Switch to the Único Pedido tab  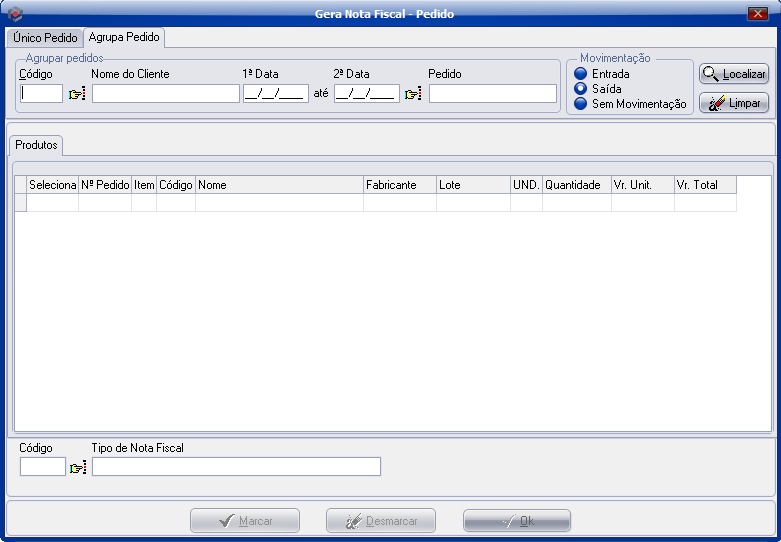tap(45, 38)
